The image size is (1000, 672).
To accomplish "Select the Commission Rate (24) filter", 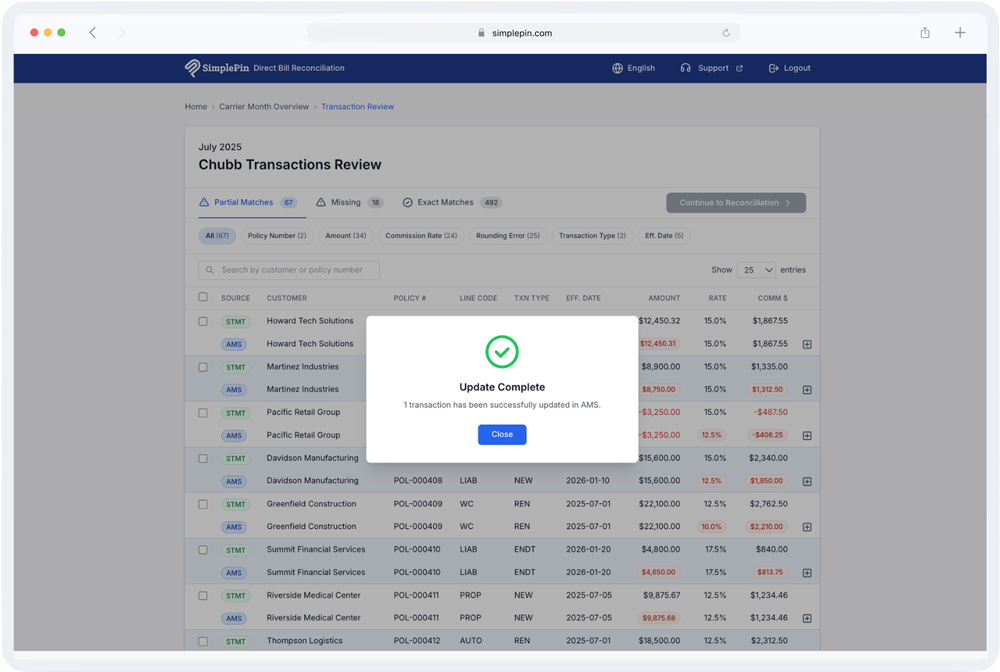I will (421, 236).
